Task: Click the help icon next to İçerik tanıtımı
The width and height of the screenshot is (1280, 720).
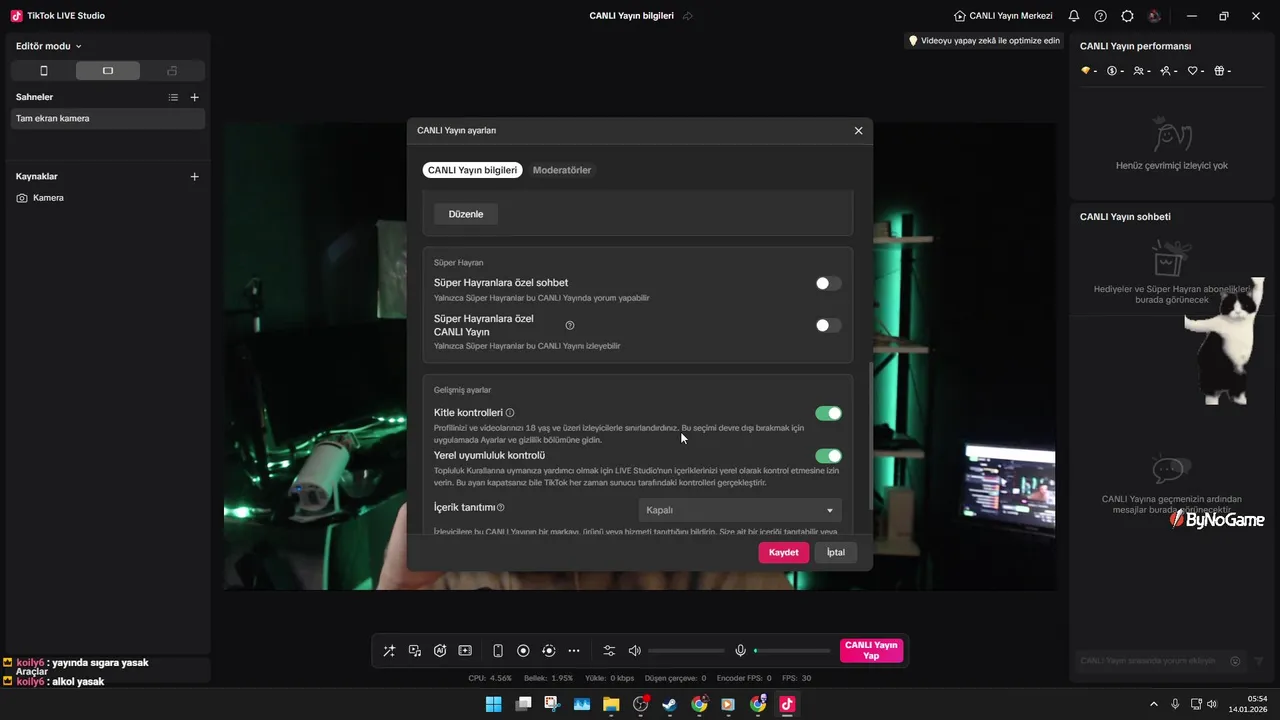Action: coord(501,508)
